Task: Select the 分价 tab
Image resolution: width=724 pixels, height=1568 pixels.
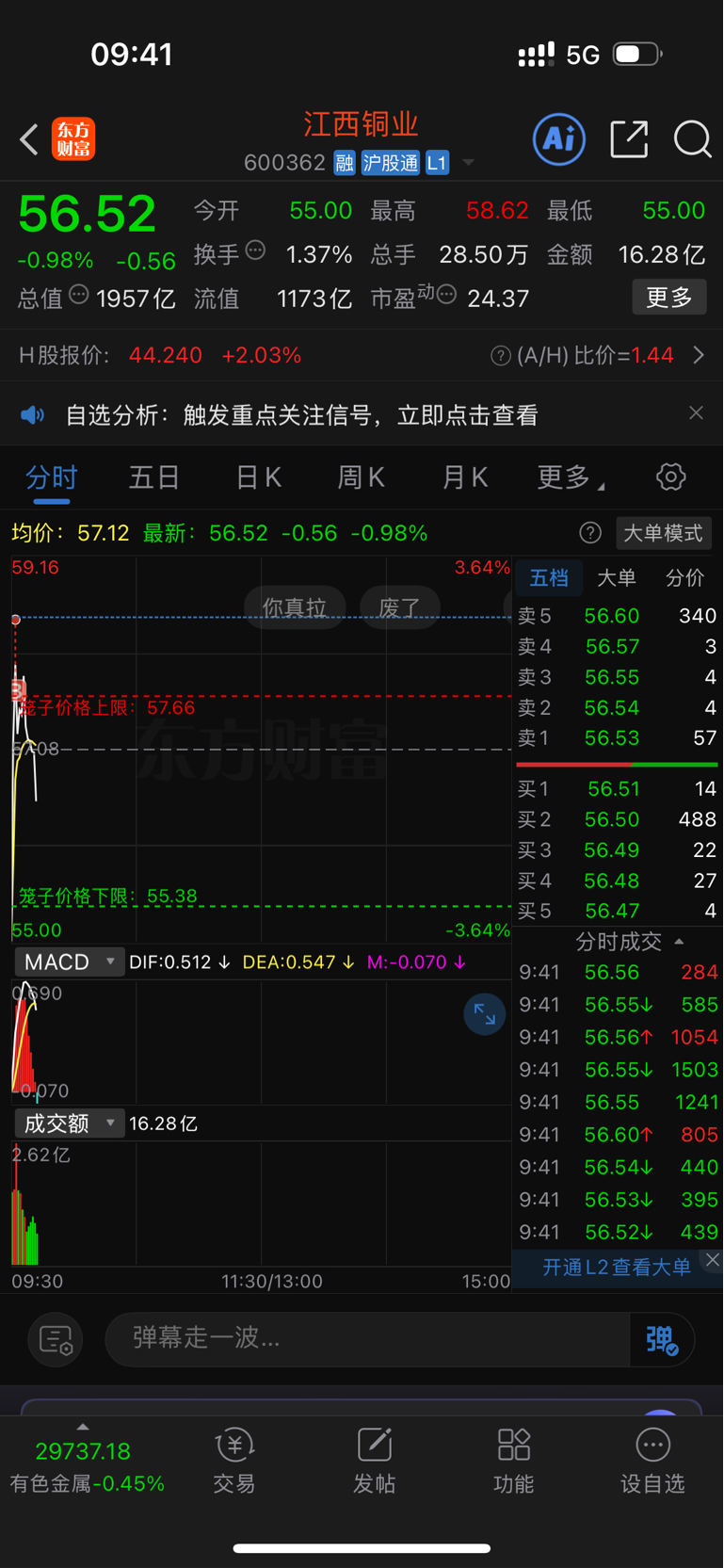Action: tap(685, 577)
